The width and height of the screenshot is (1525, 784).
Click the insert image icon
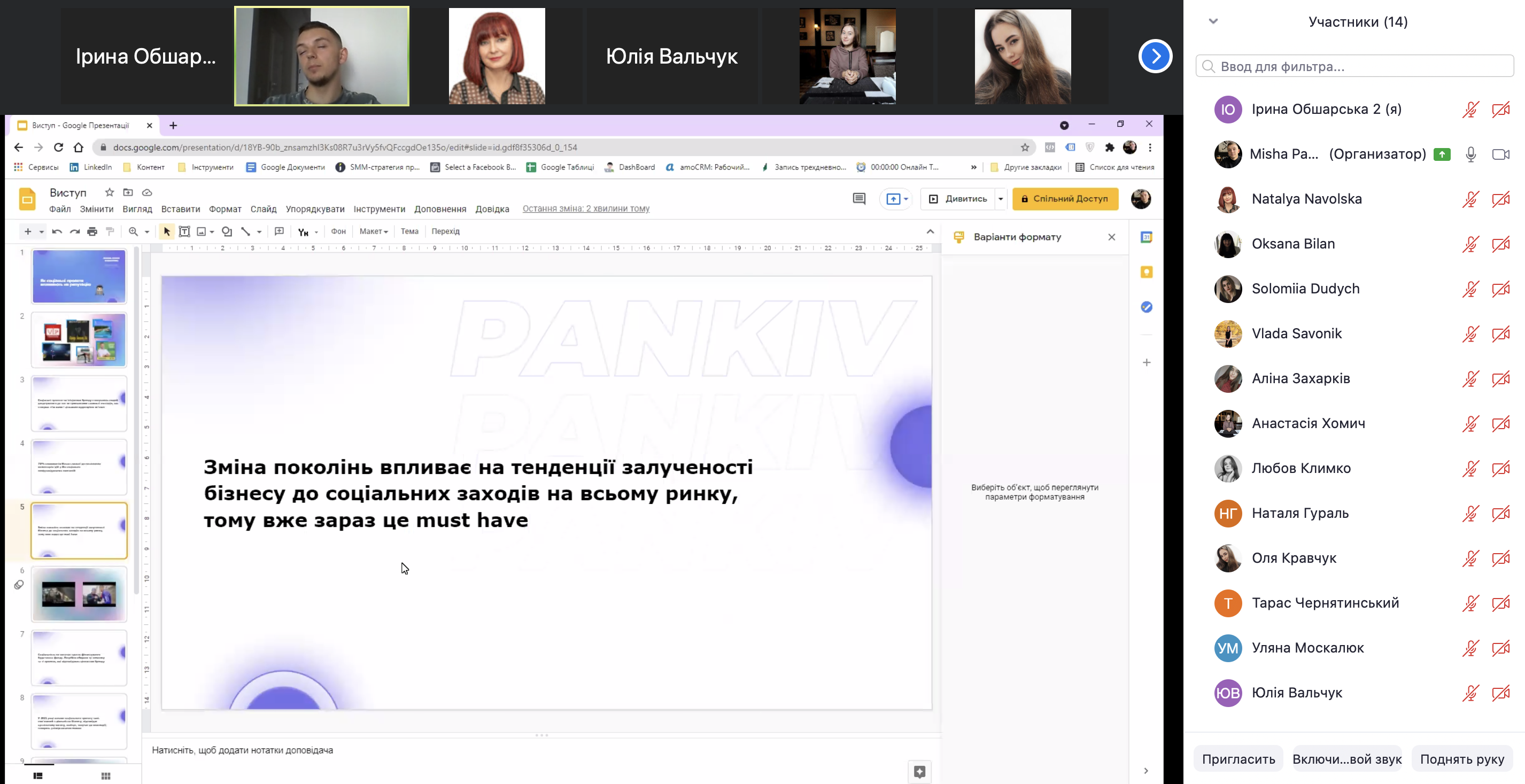click(202, 231)
